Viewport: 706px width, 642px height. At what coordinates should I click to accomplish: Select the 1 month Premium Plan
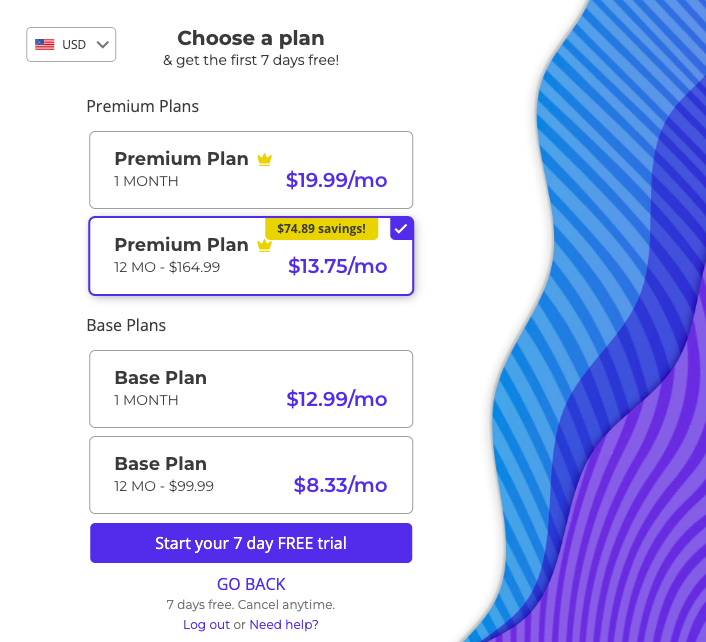click(251, 169)
